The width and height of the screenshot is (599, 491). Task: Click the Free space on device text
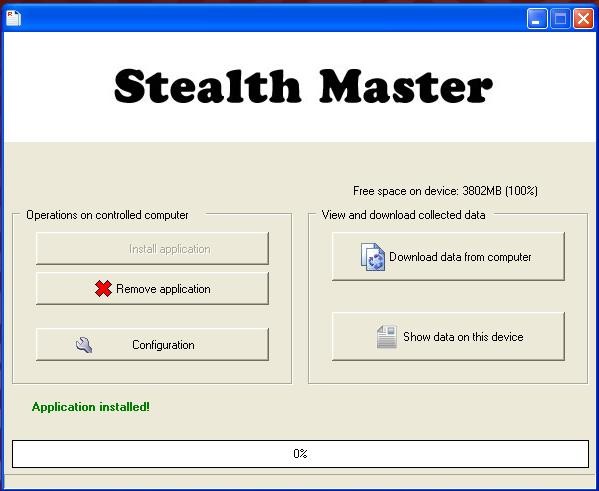pyautogui.click(x=445, y=191)
